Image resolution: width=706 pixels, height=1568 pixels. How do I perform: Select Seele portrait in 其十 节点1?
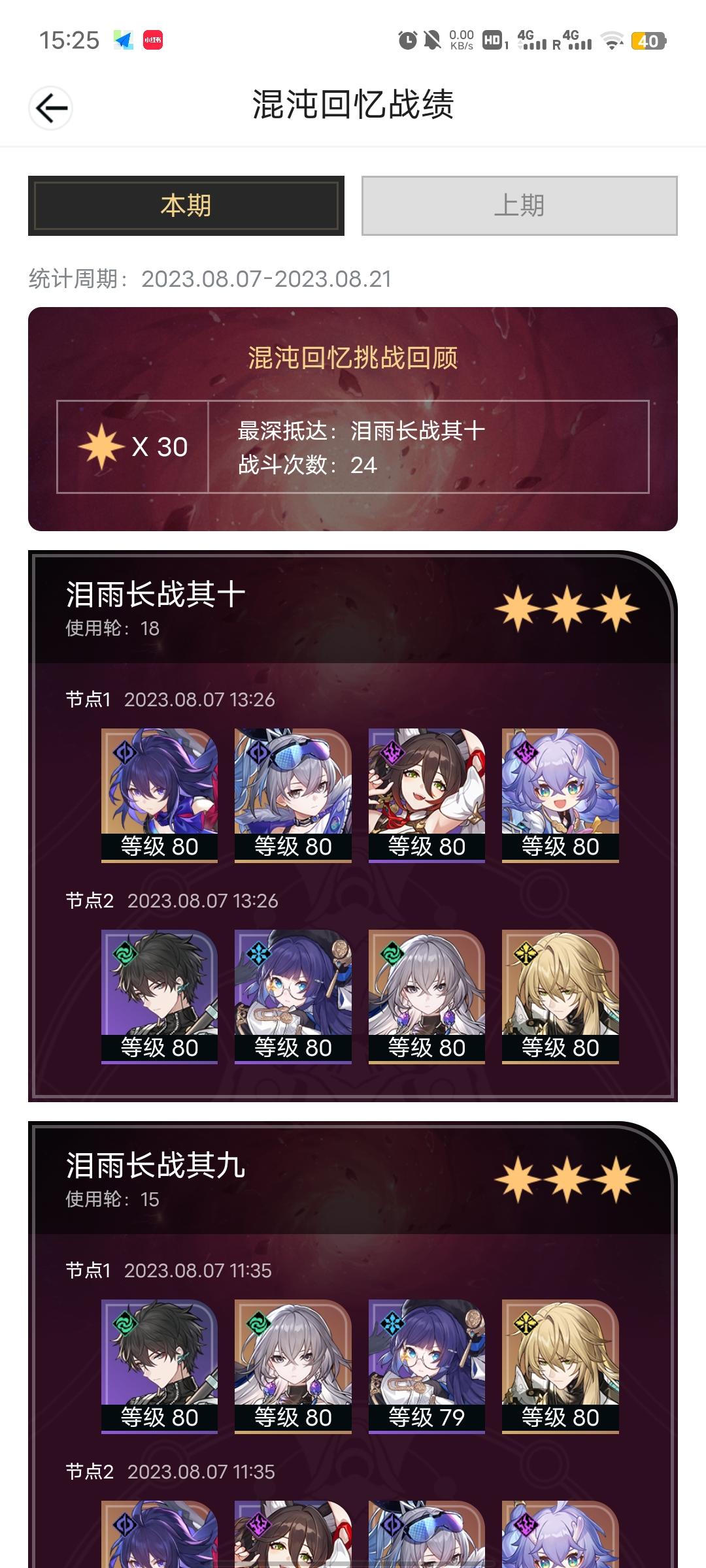160,796
